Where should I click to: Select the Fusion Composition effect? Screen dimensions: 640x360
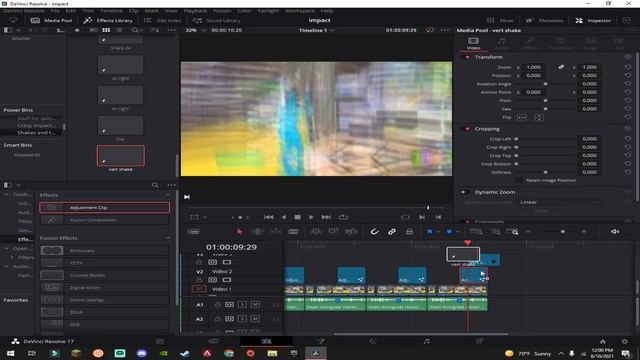click(x=104, y=220)
